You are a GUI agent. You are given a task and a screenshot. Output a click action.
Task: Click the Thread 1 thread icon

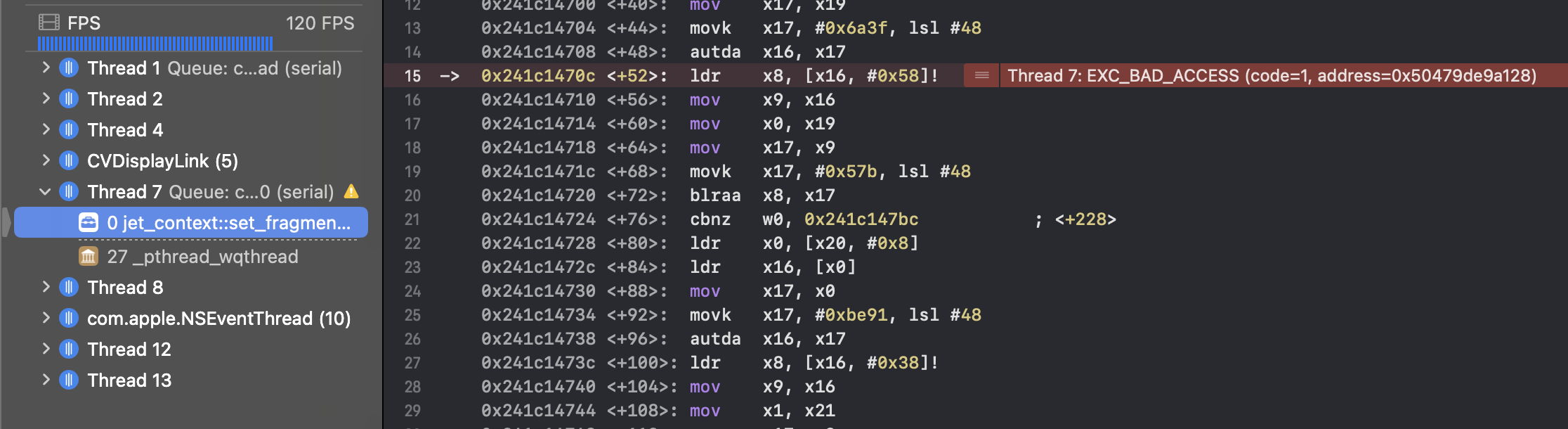(68, 68)
